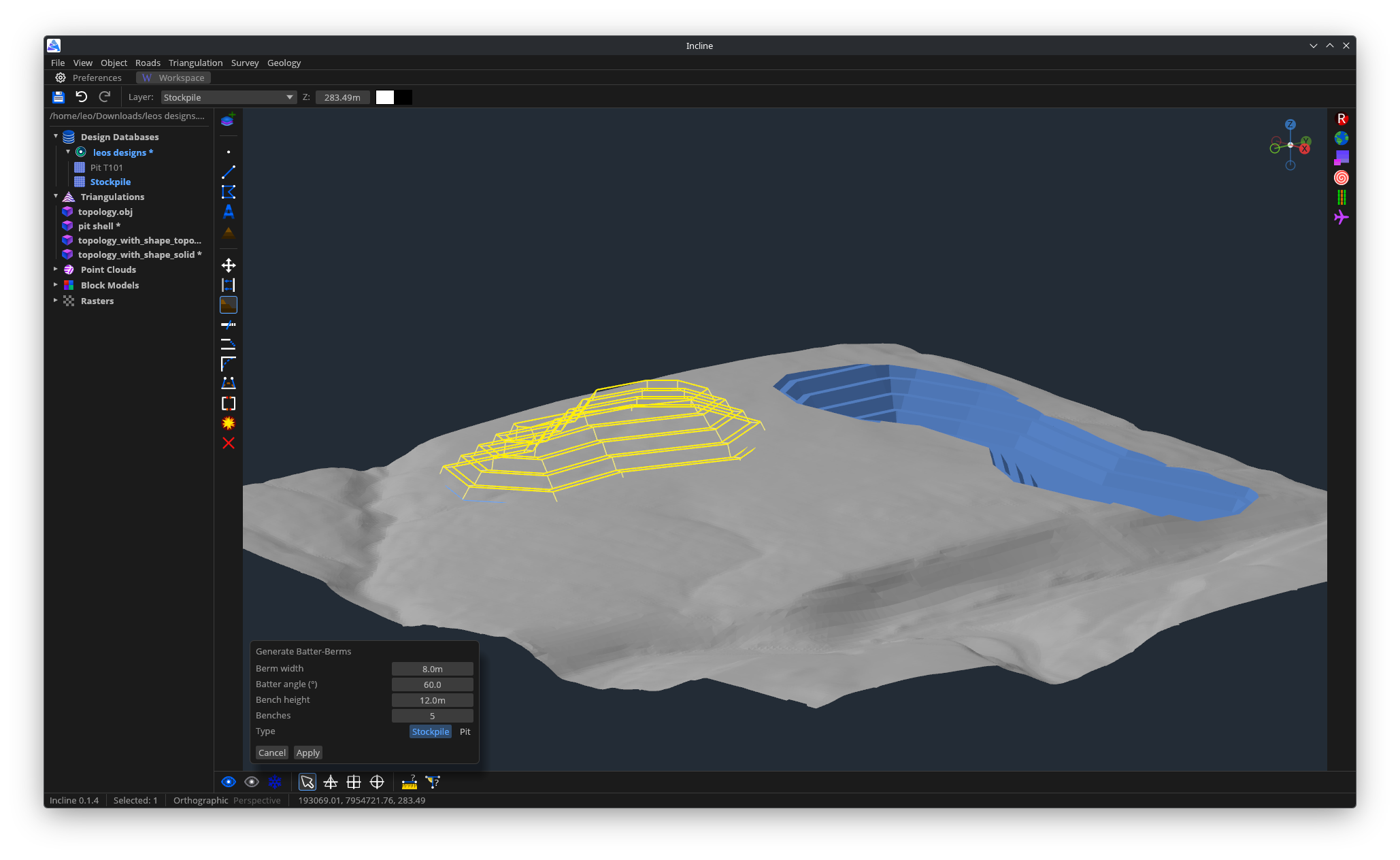Click the line split tool icon
The image size is (1400, 860).
pyautogui.click(x=229, y=325)
